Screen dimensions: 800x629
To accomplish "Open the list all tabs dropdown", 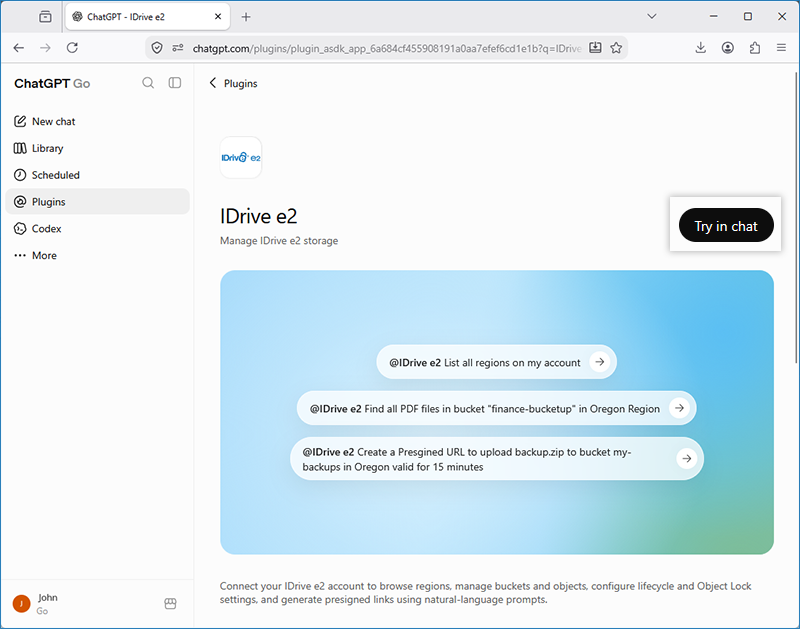I will pyautogui.click(x=652, y=16).
